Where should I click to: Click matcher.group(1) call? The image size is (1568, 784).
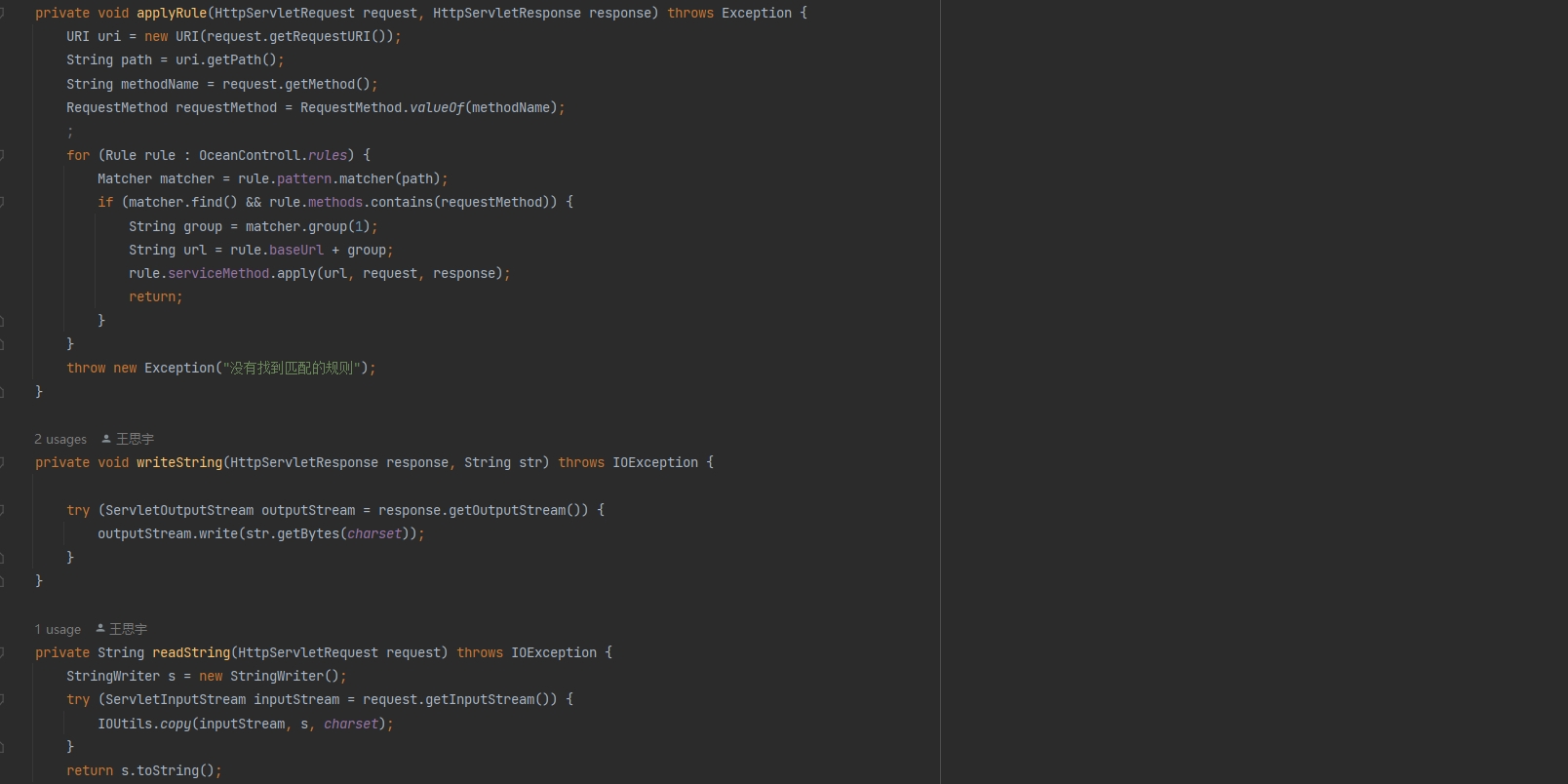[308, 226]
